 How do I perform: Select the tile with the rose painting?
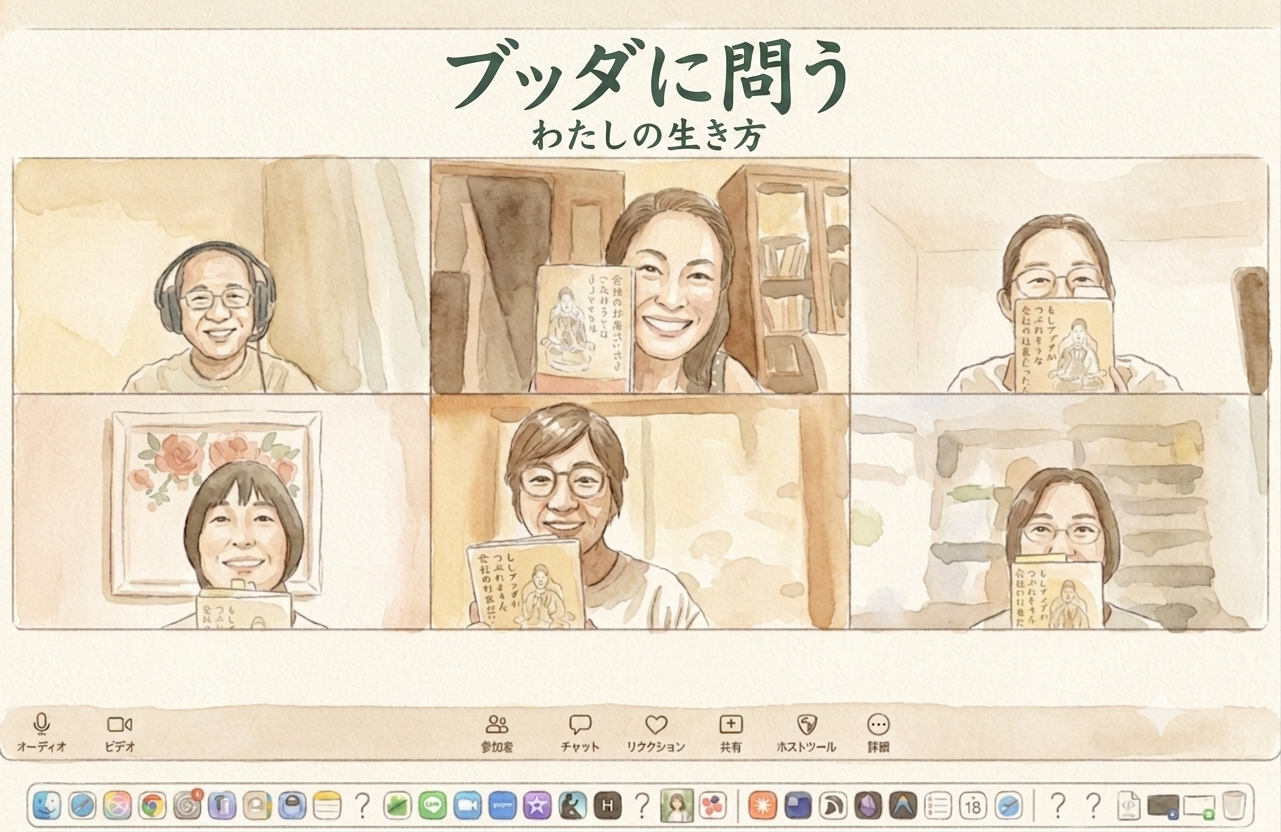(221, 511)
